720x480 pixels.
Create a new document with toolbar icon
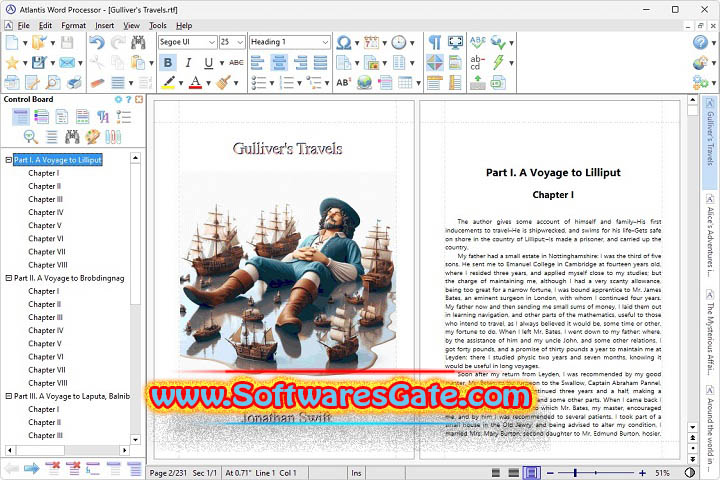[12, 43]
